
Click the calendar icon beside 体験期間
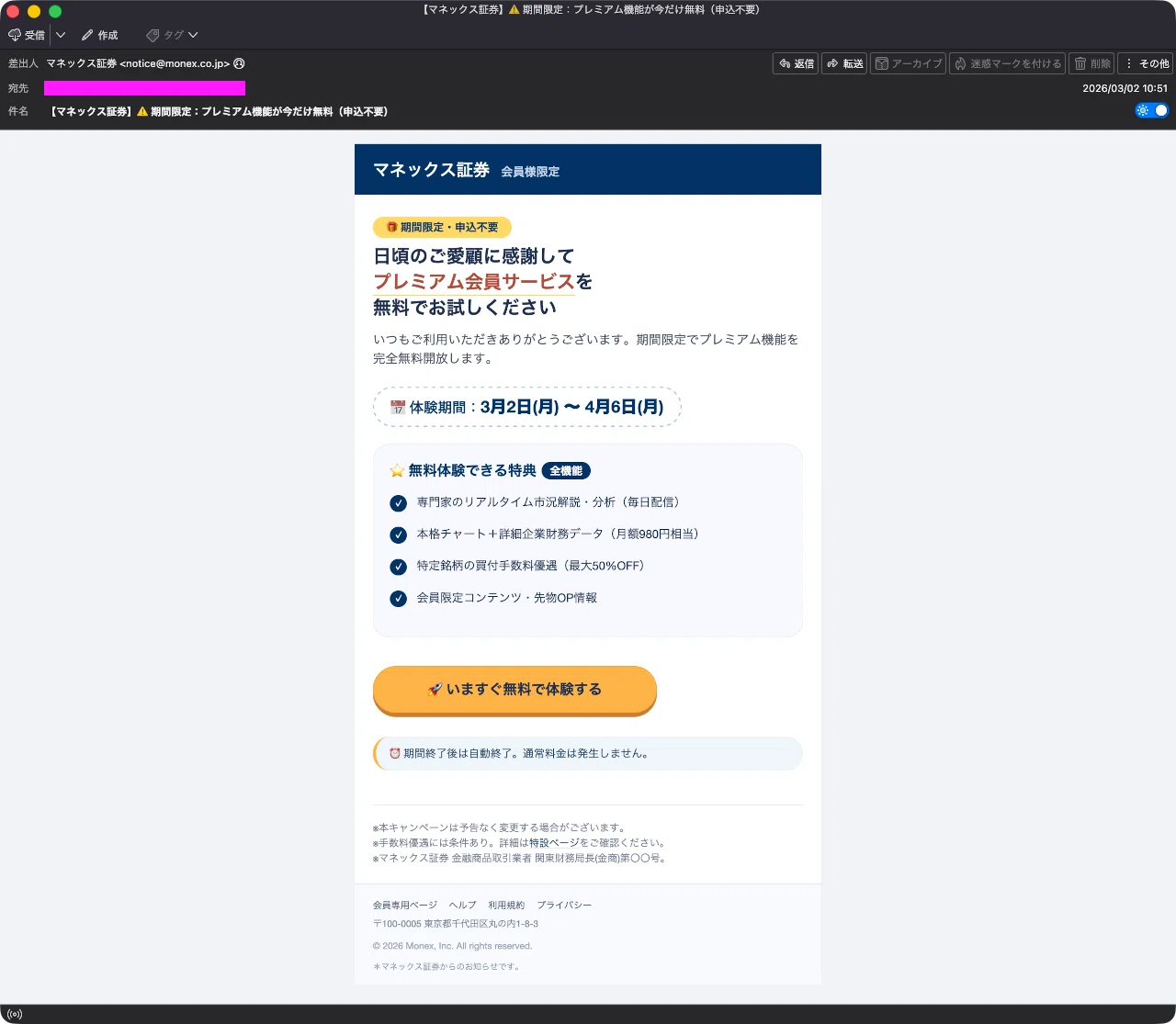(x=398, y=407)
